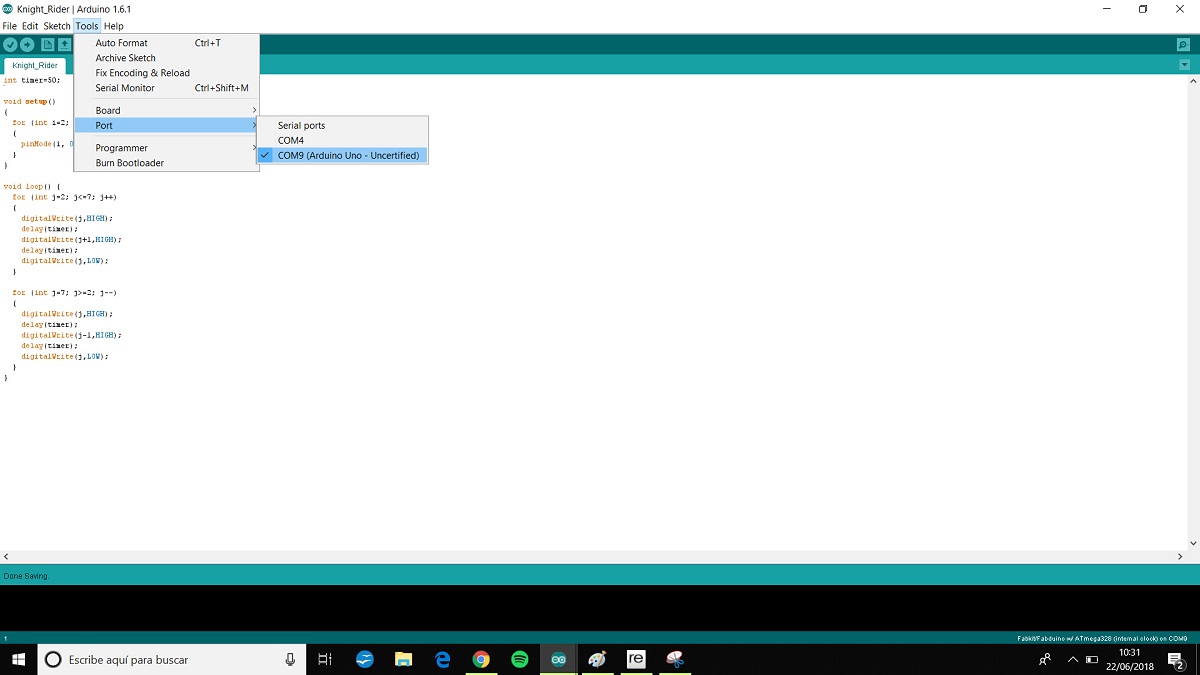The height and width of the screenshot is (675, 1200).
Task: Choose Burn Bootloader from the Tools menu
Action: [x=167, y=163]
